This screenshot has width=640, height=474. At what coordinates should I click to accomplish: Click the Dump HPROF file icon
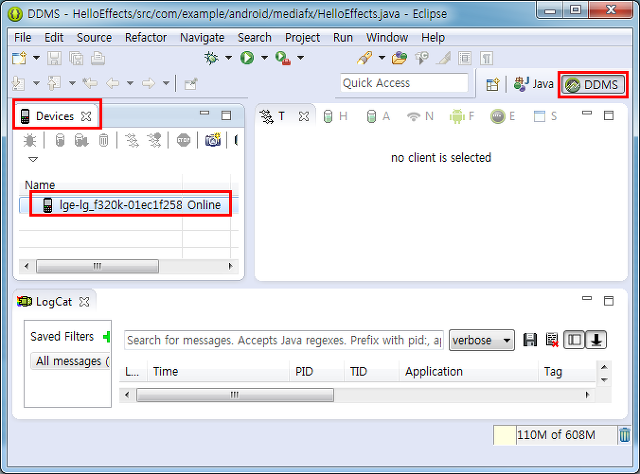click(81, 140)
